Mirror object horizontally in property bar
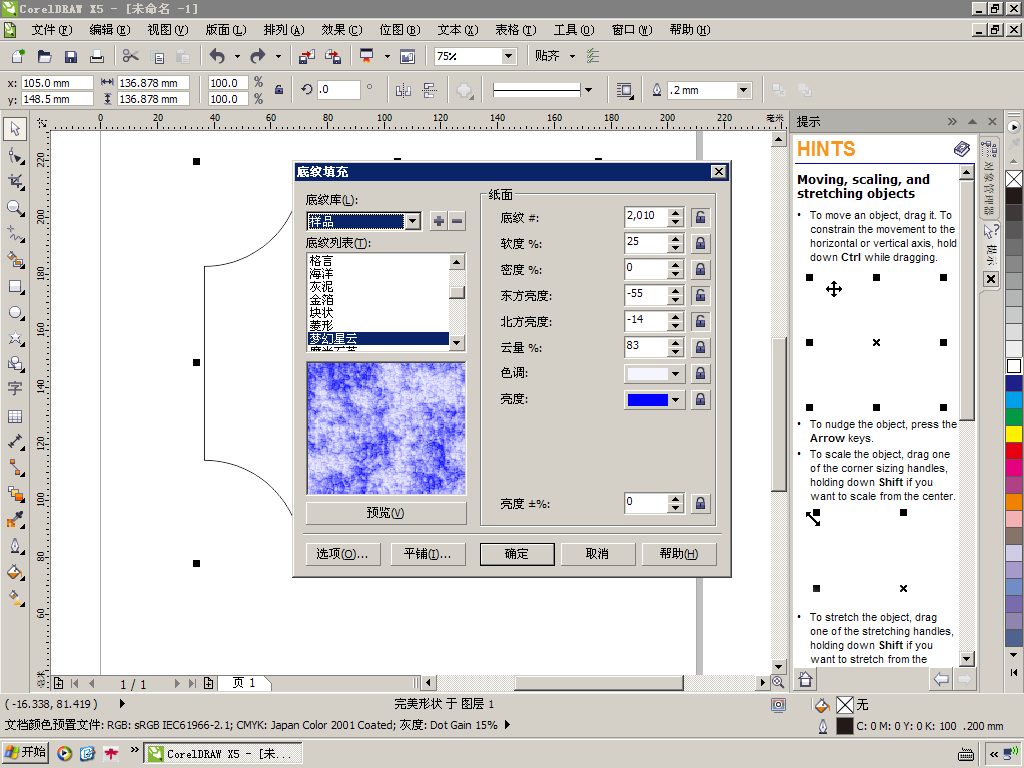Screen dimensions: 1024x768 [403, 91]
